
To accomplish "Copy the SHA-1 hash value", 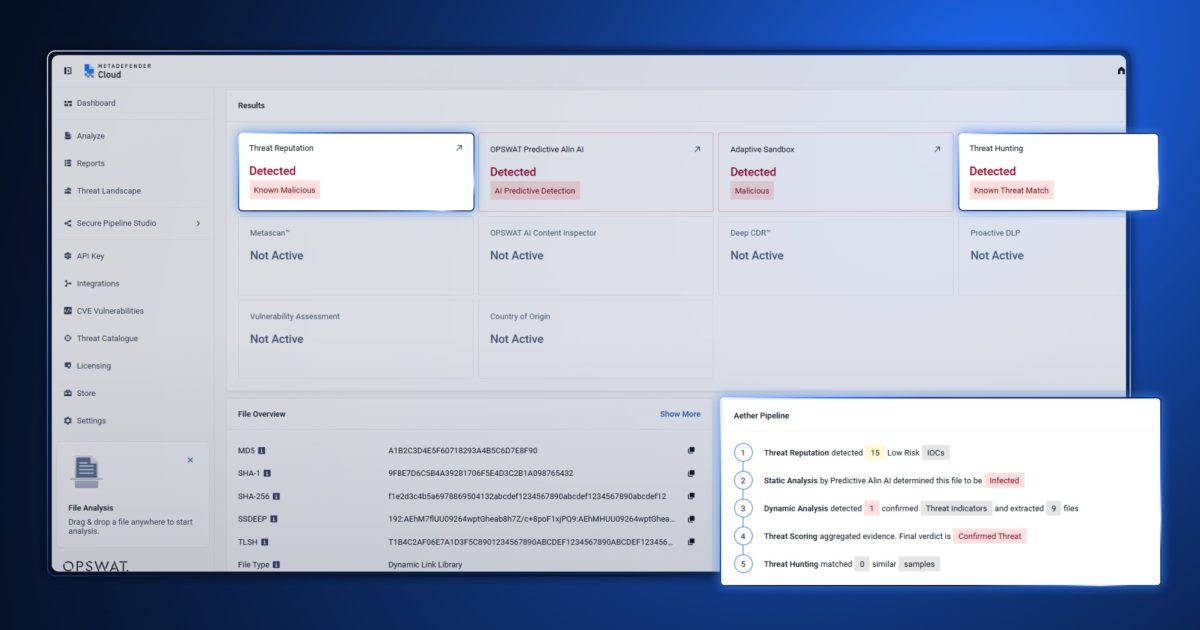I will pyautogui.click(x=691, y=474).
